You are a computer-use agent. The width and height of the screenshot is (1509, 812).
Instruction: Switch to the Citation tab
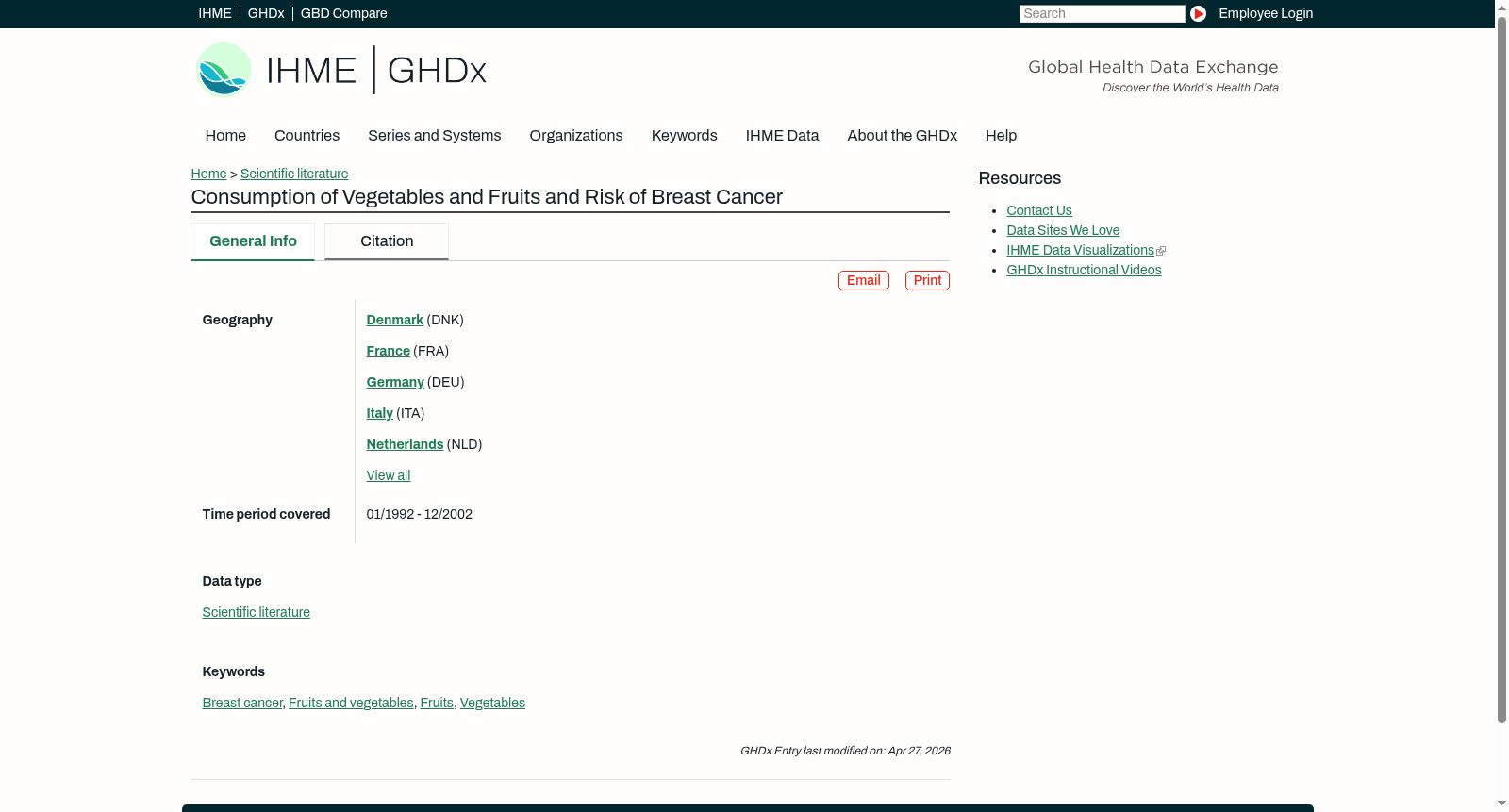[387, 241]
